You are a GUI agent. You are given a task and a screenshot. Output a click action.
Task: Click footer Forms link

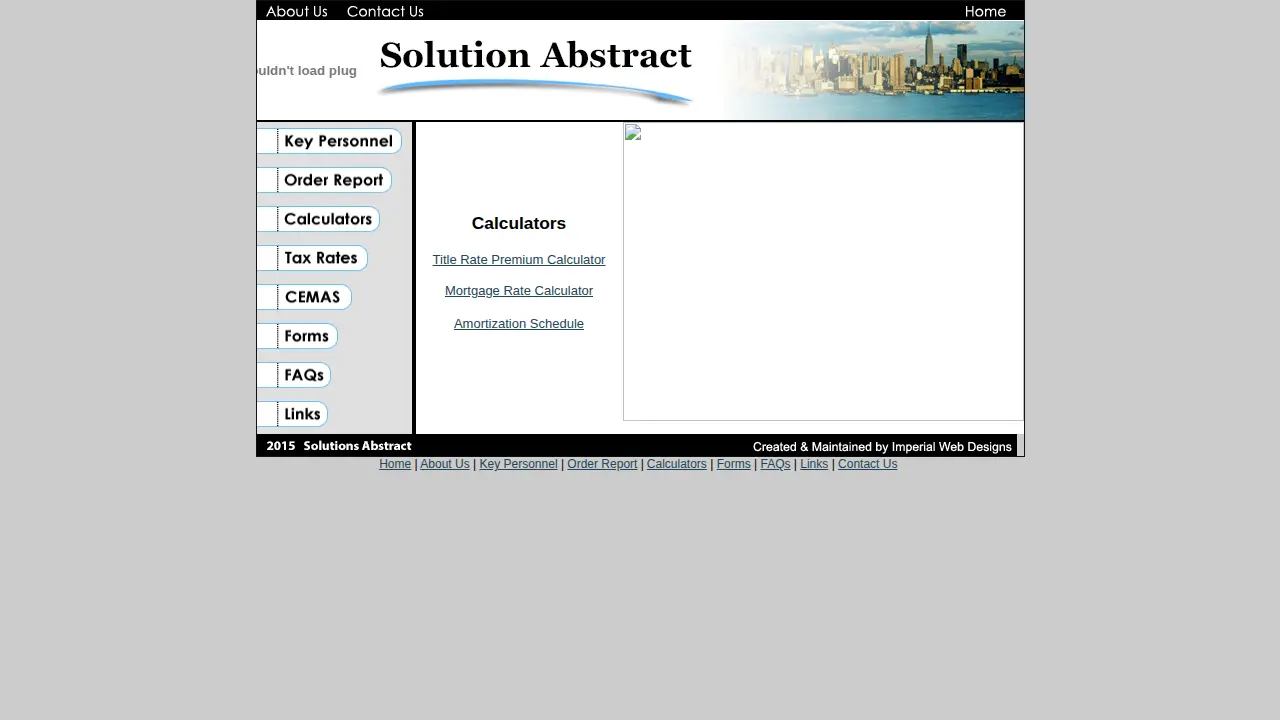[733, 464]
